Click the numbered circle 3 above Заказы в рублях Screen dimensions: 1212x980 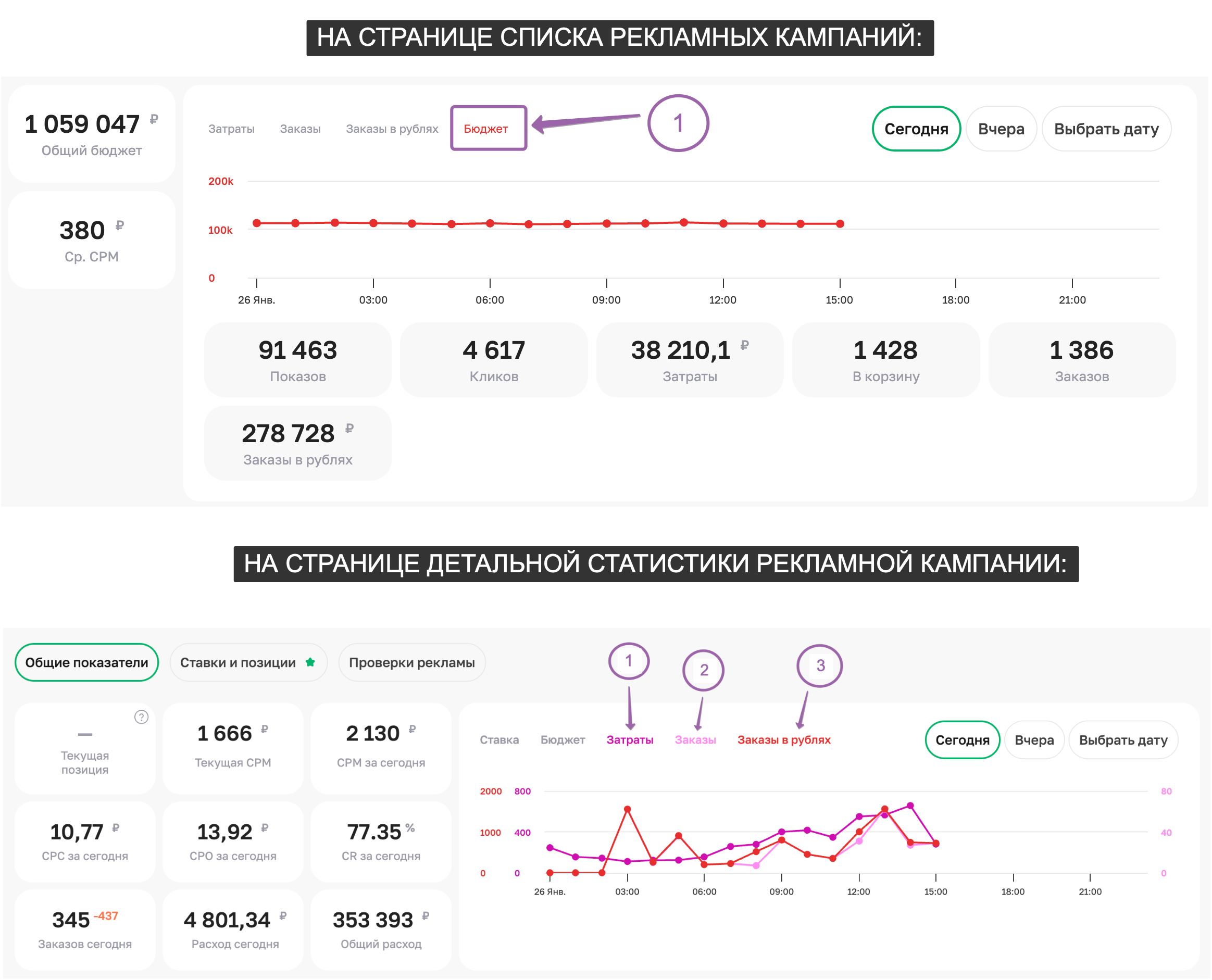point(820,665)
